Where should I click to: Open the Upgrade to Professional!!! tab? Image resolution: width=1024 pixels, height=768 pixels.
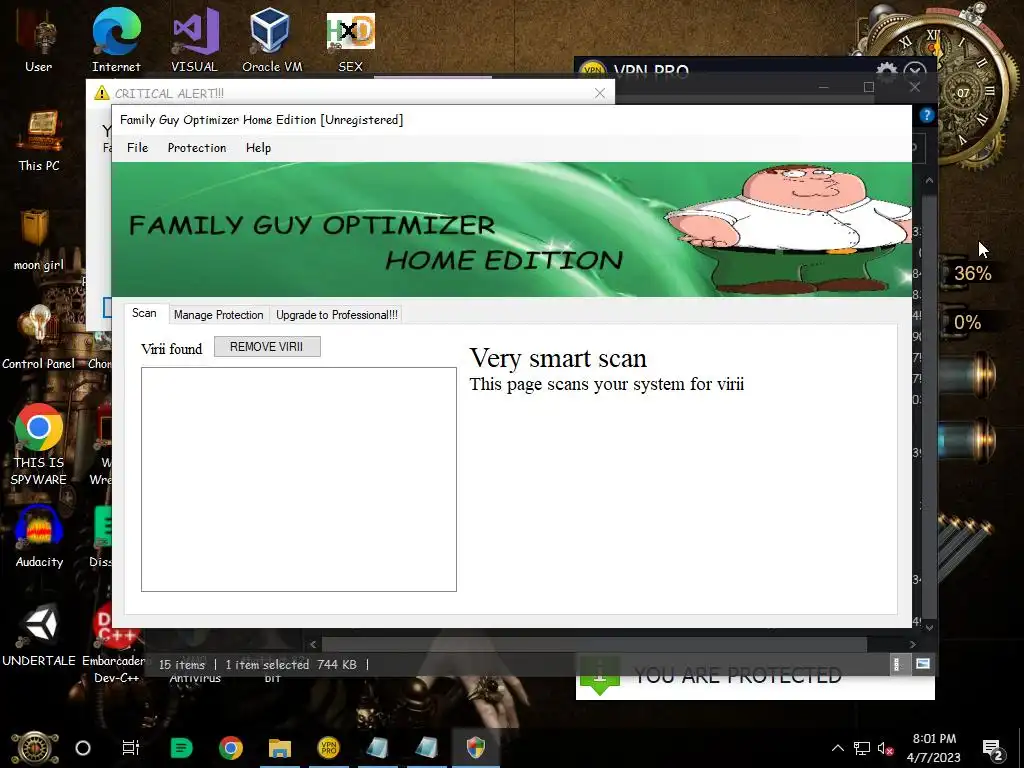point(336,315)
